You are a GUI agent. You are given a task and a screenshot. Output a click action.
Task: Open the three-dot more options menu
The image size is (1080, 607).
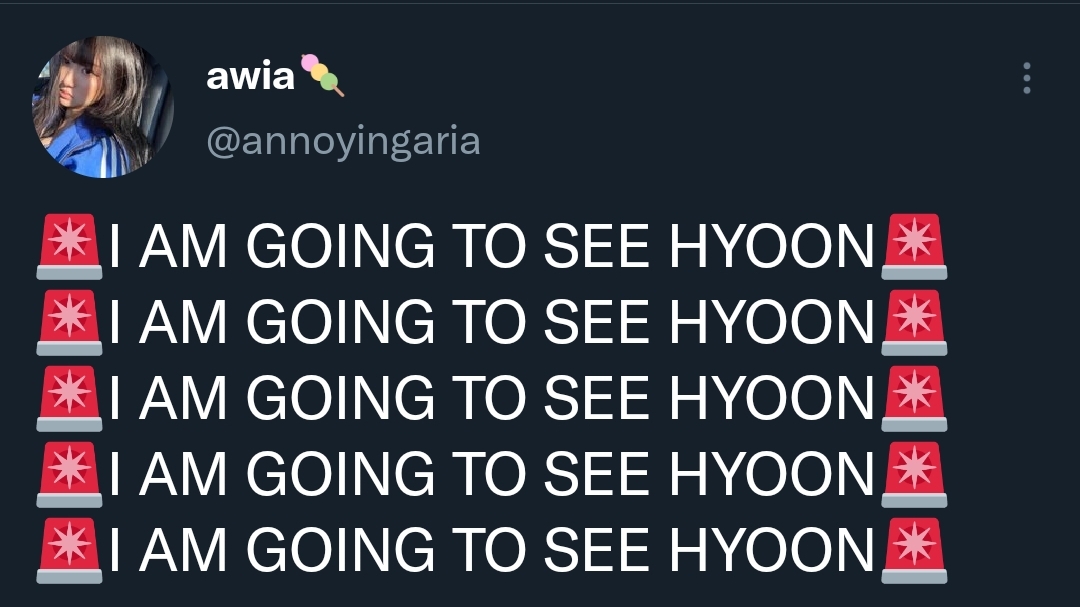click(x=1026, y=78)
